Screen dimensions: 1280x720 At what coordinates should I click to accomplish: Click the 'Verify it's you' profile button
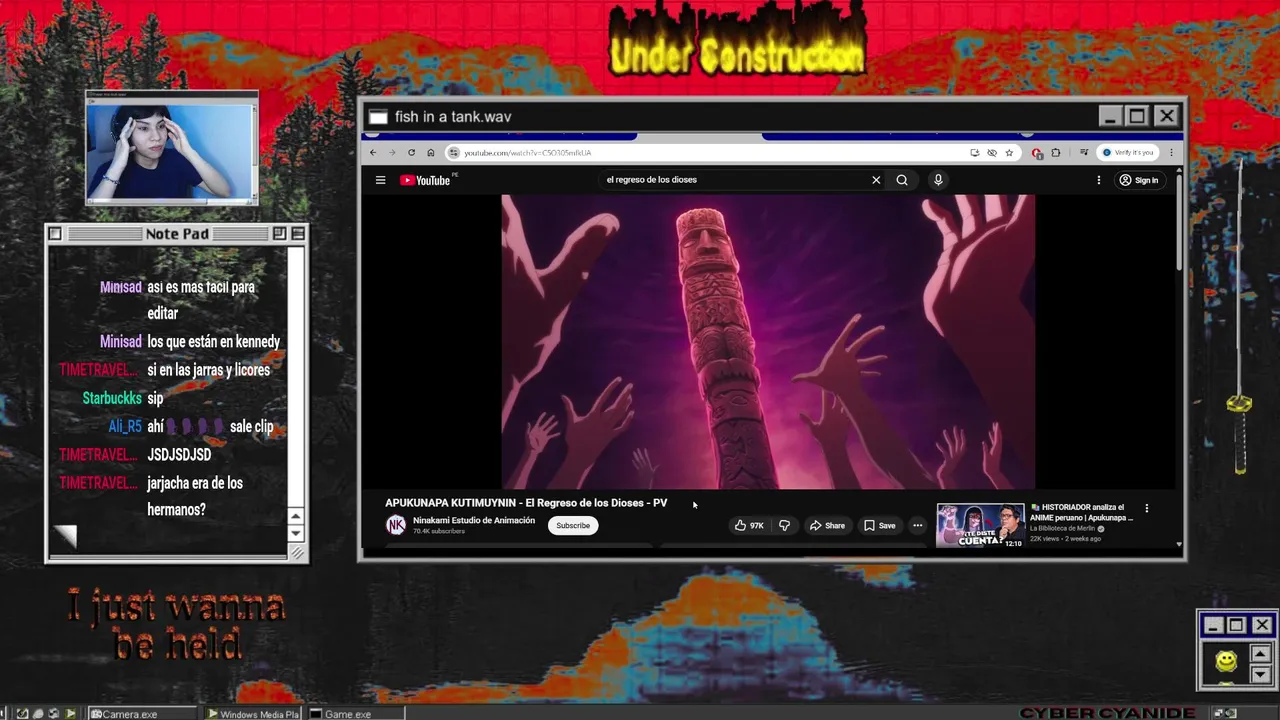coord(1128,153)
